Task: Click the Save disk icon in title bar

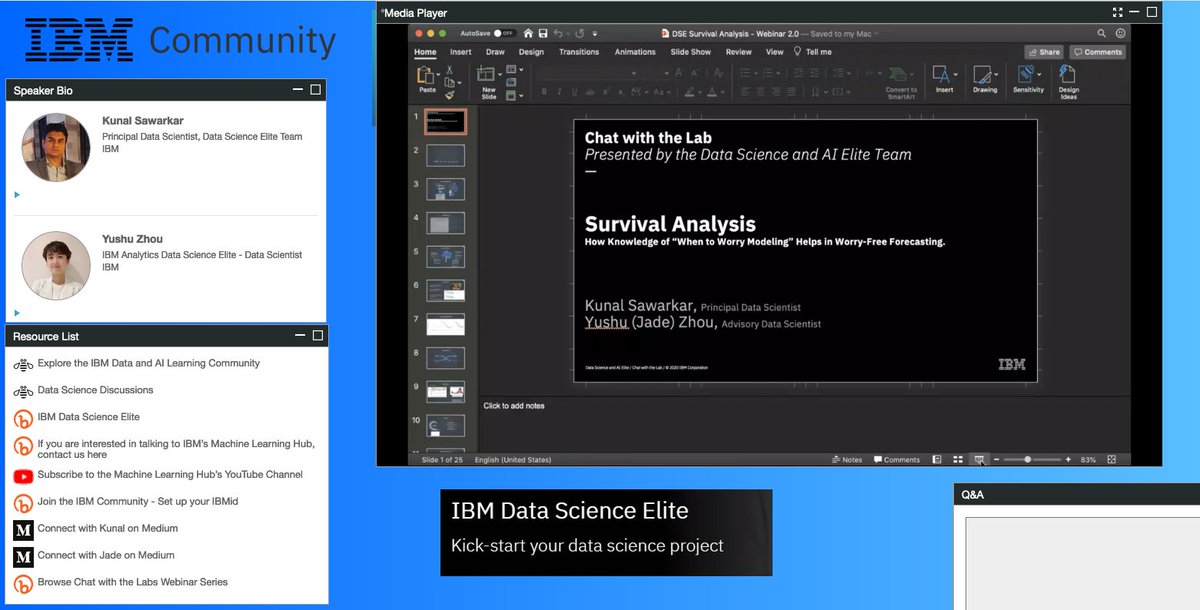Action: click(x=543, y=33)
